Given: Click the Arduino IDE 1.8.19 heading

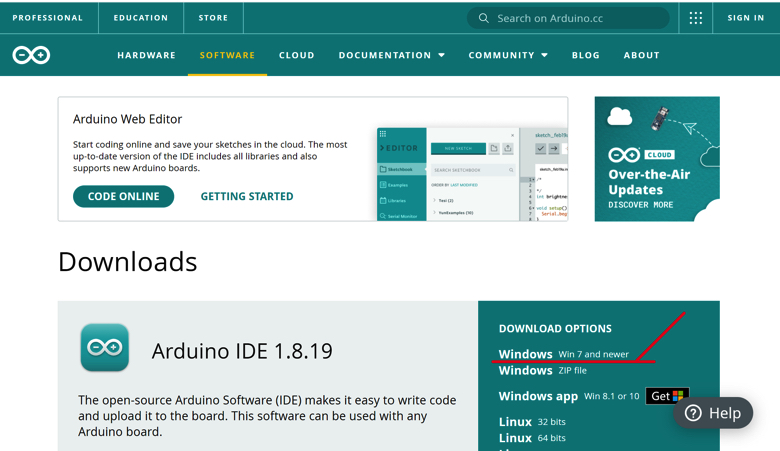Looking at the screenshot, I should tap(242, 351).
